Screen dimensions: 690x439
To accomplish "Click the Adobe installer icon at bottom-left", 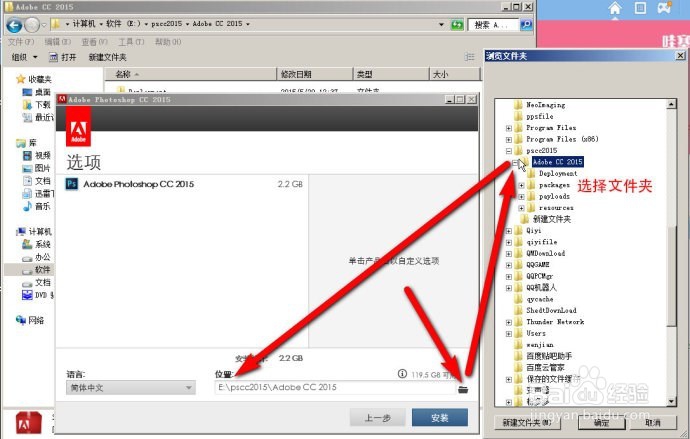I will 29,423.
